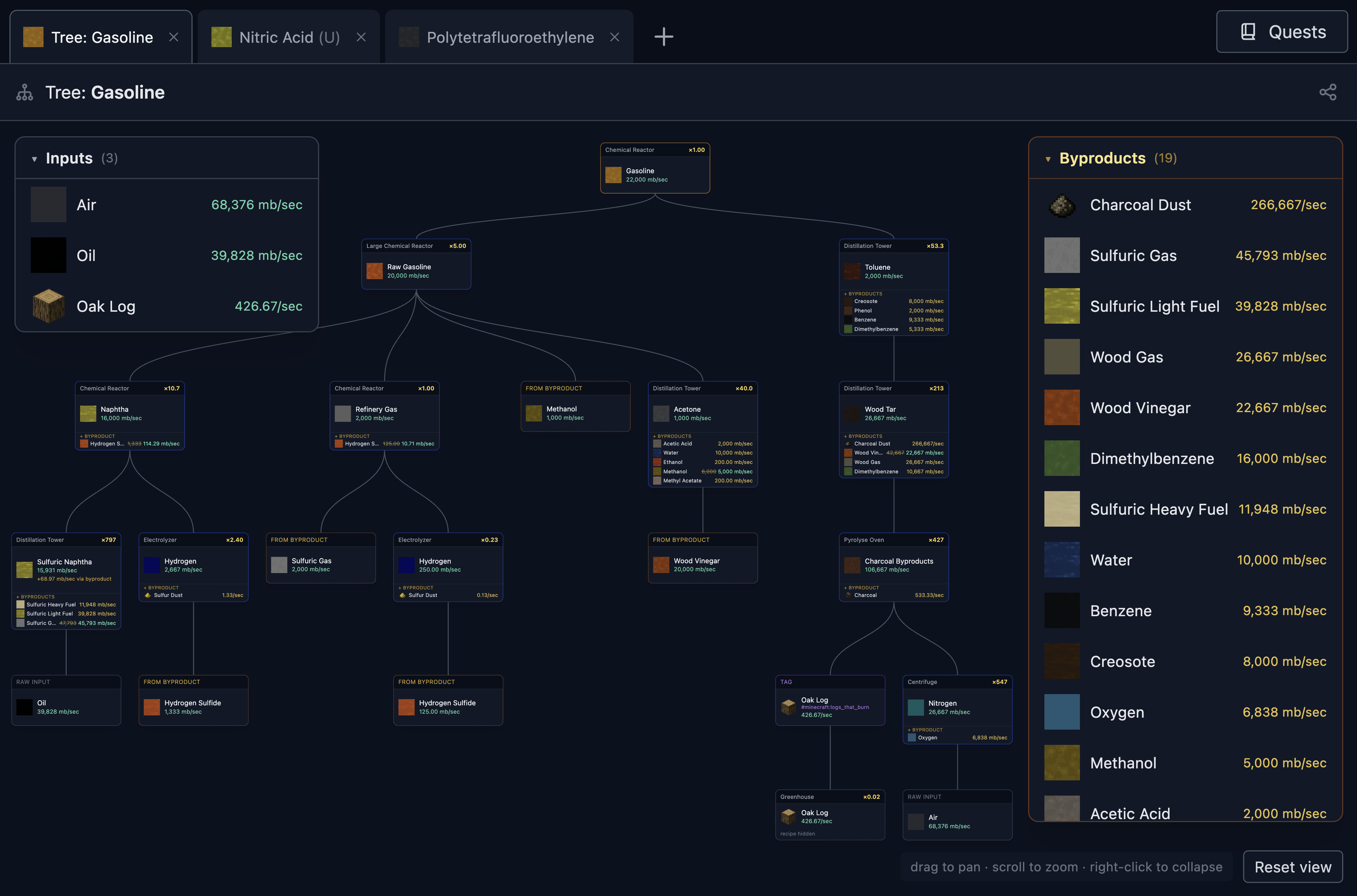Collapse the Byproducts panel
The height and width of the screenshot is (896, 1357).
click(1048, 159)
